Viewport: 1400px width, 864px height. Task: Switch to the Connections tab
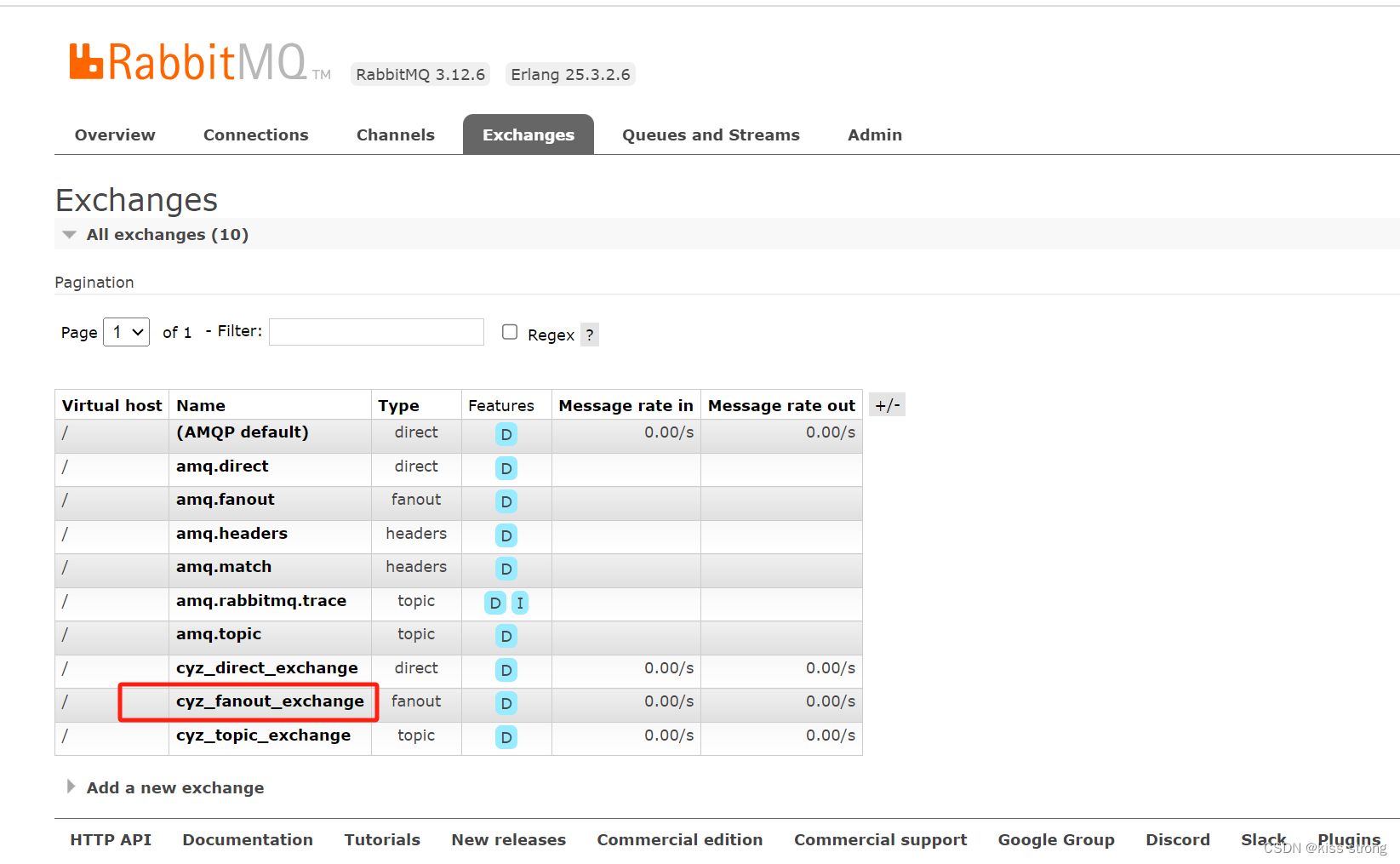(x=256, y=134)
